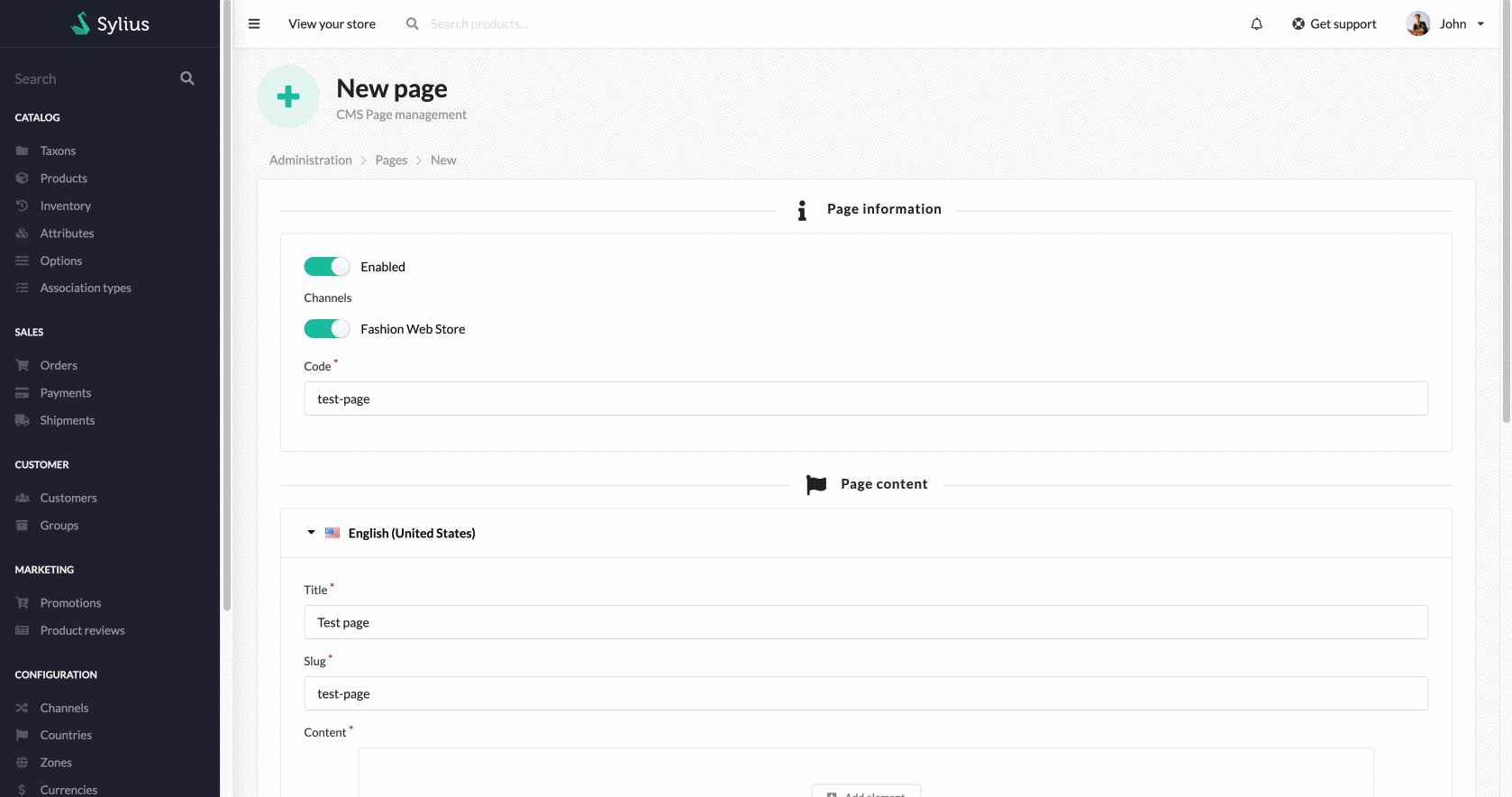Click the Customers users icon
This screenshot has width=1512, height=797.
pyautogui.click(x=23, y=498)
